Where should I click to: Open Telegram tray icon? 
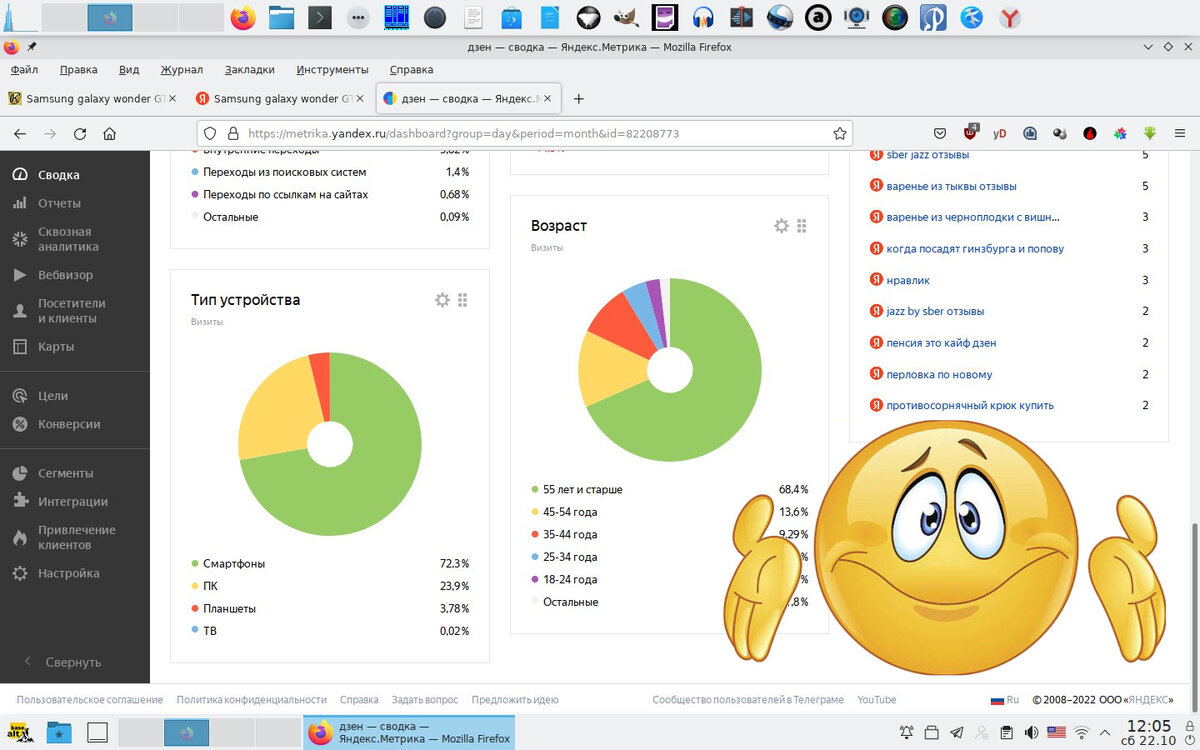click(957, 733)
